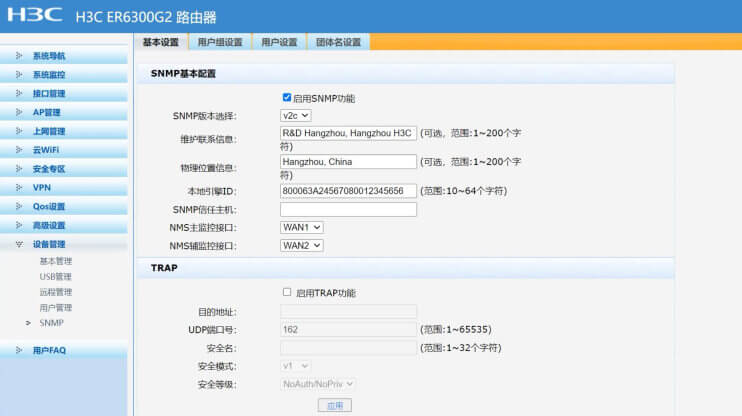Image resolution: width=742 pixels, height=416 pixels.
Task: Click the 应用 apply button
Action: [x=335, y=405]
